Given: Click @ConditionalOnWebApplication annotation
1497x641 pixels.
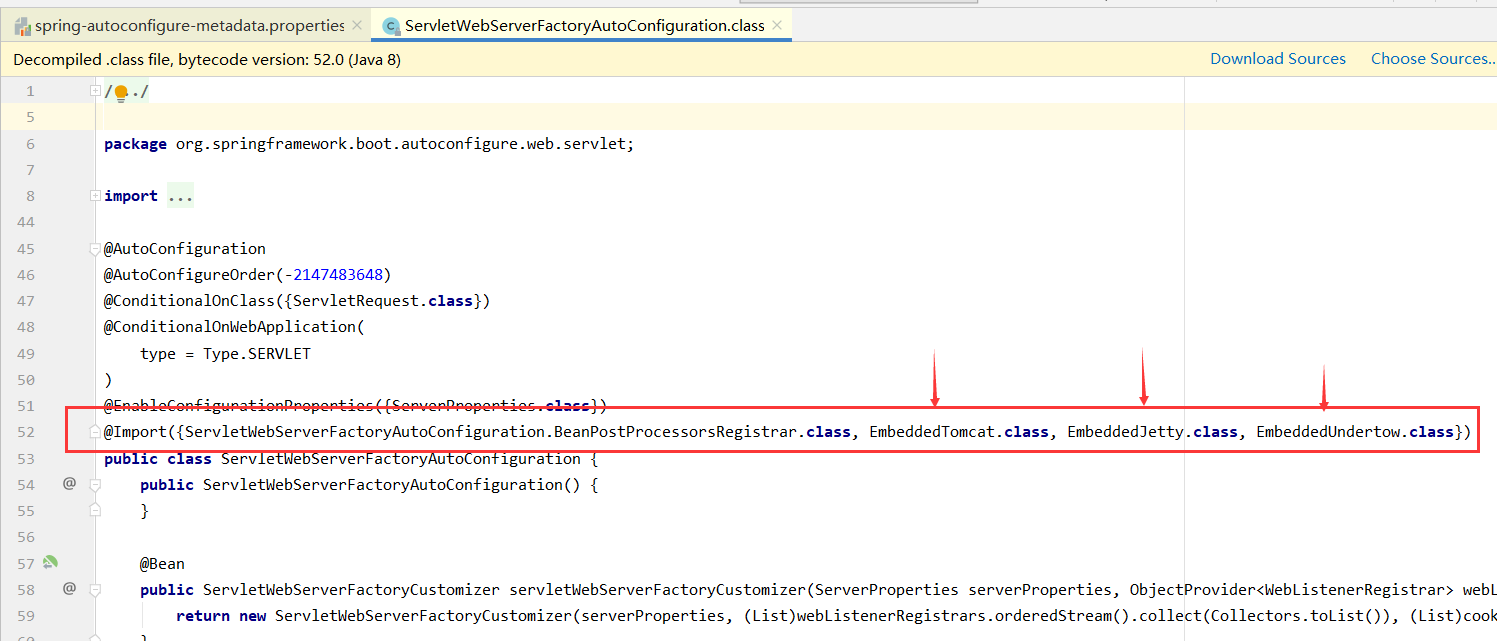Looking at the screenshot, I should tap(230, 326).
